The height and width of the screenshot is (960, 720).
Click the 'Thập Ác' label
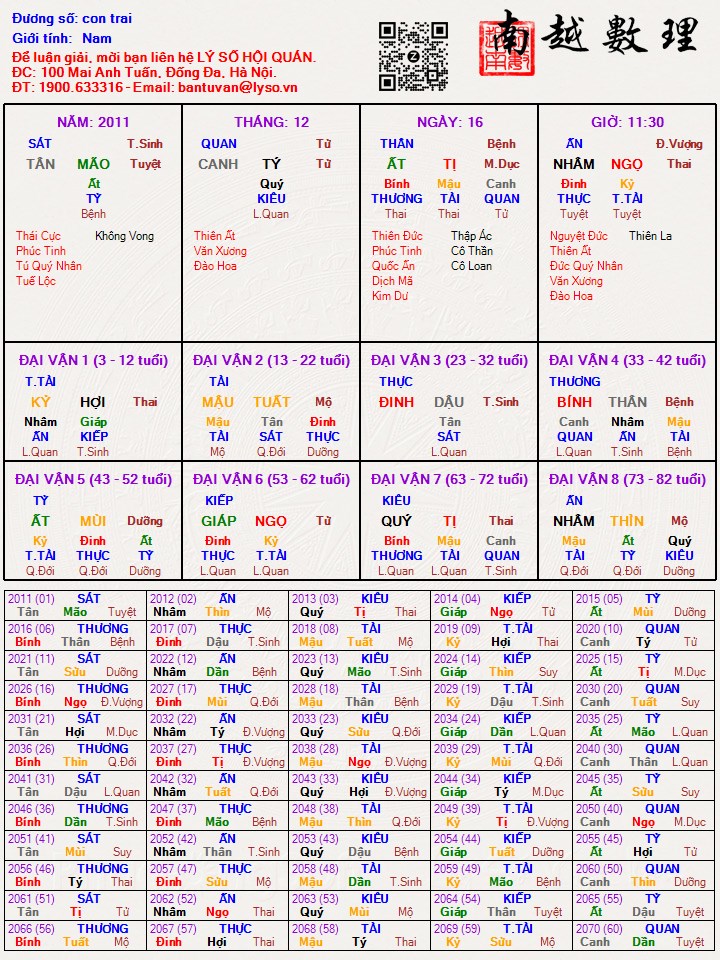click(471, 236)
